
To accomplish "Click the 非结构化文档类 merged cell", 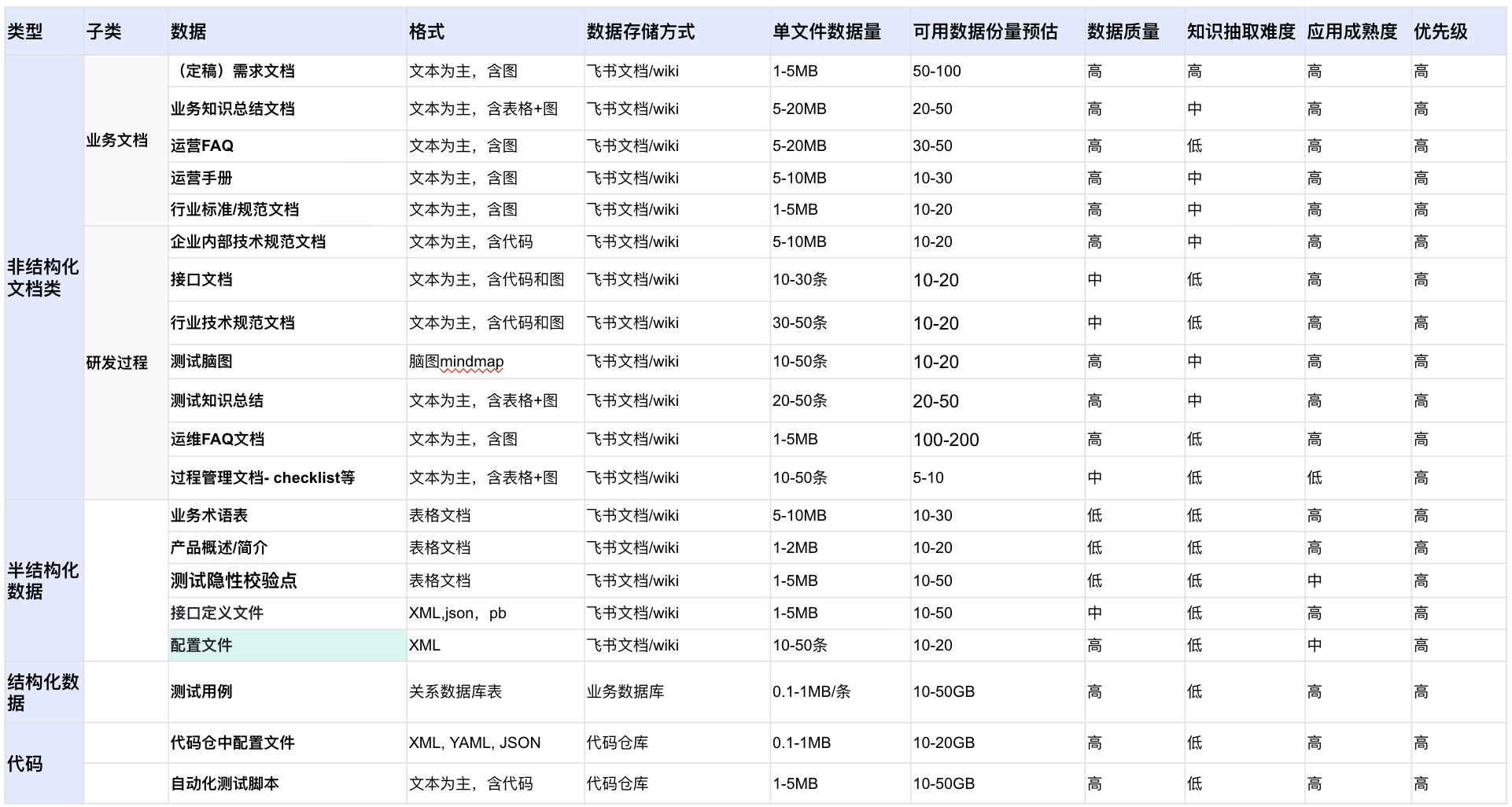I will [x=43, y=278].
